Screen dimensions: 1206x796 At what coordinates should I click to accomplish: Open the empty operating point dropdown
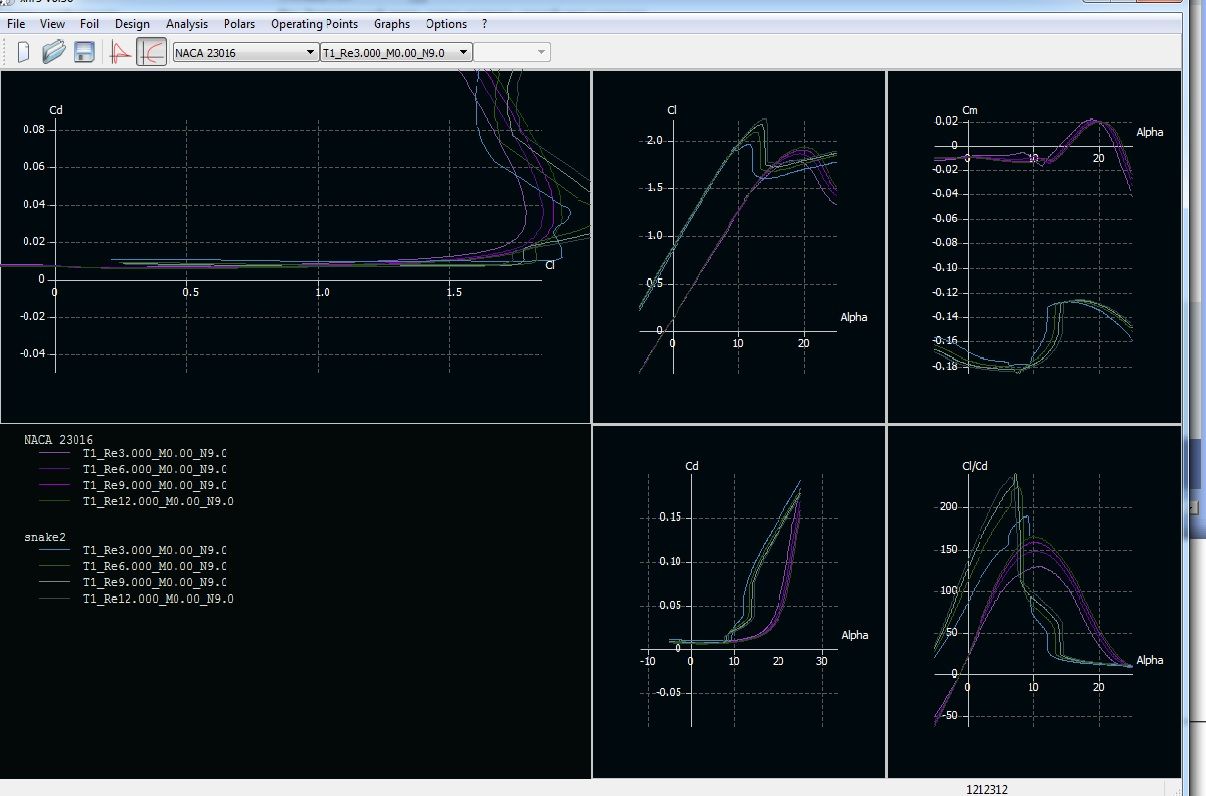511,52
